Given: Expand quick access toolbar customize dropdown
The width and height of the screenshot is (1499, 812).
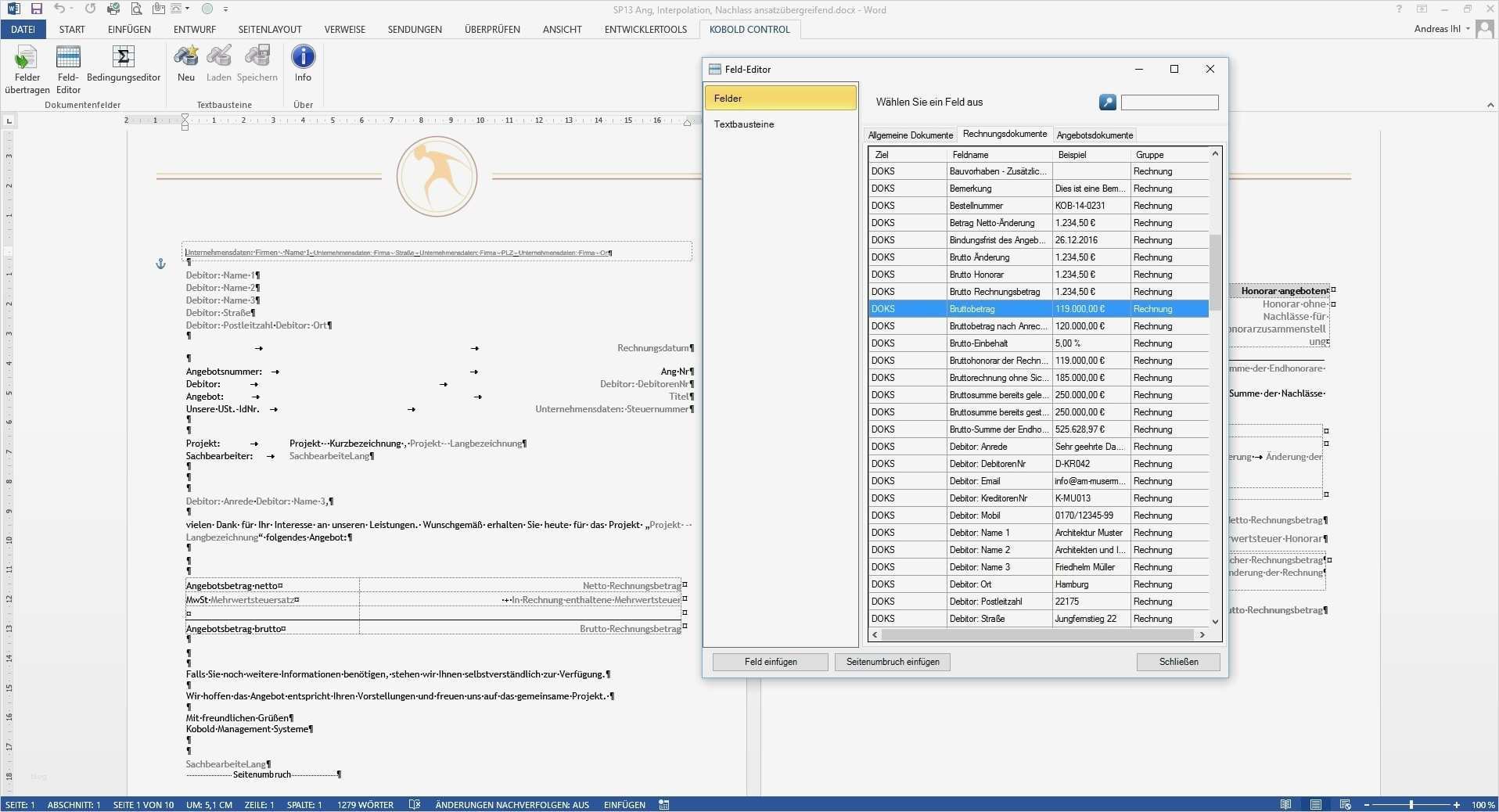Looking at the screenshot, I should 226,9.
